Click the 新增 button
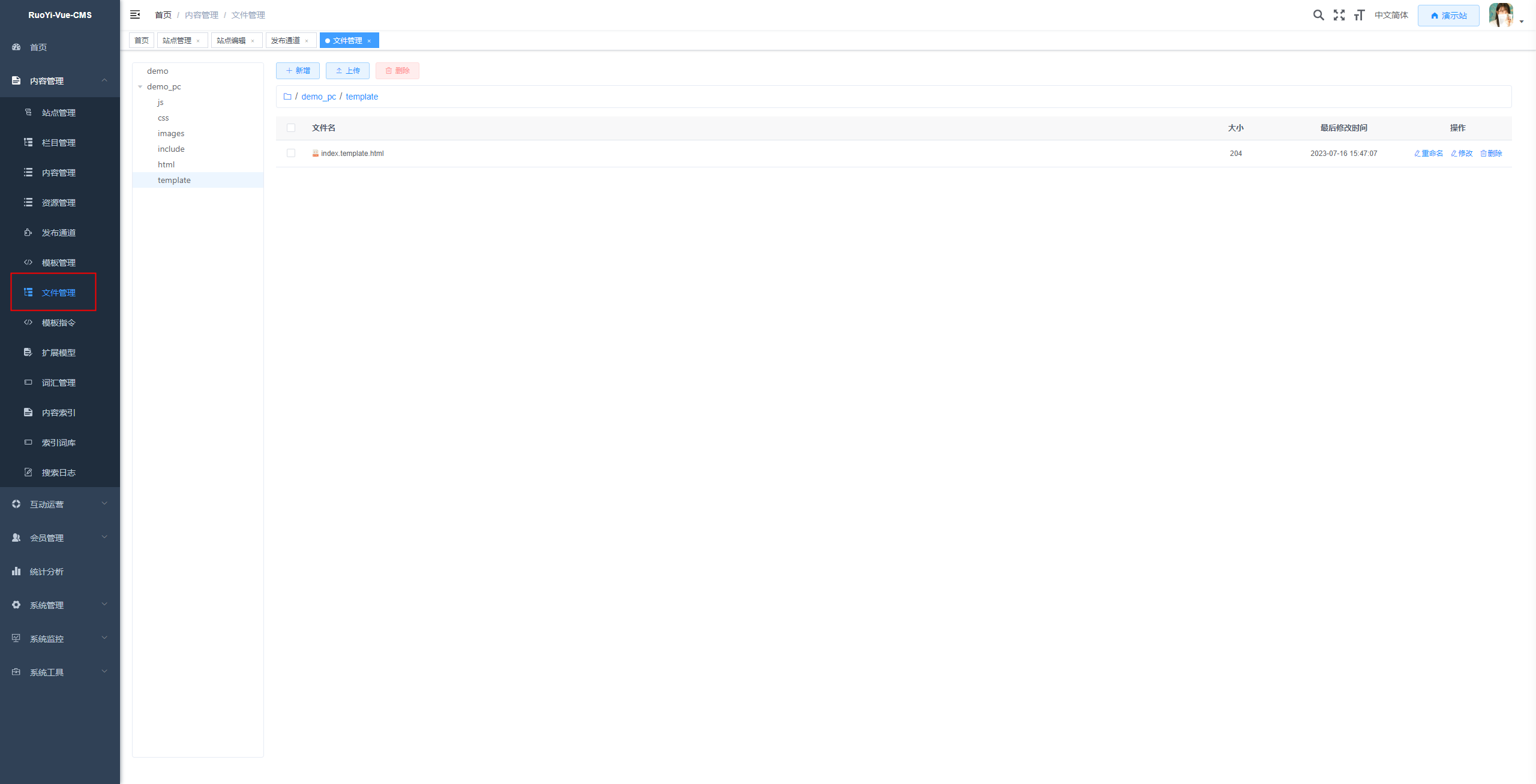The image size is (1536, 784). tap(297, 70)
